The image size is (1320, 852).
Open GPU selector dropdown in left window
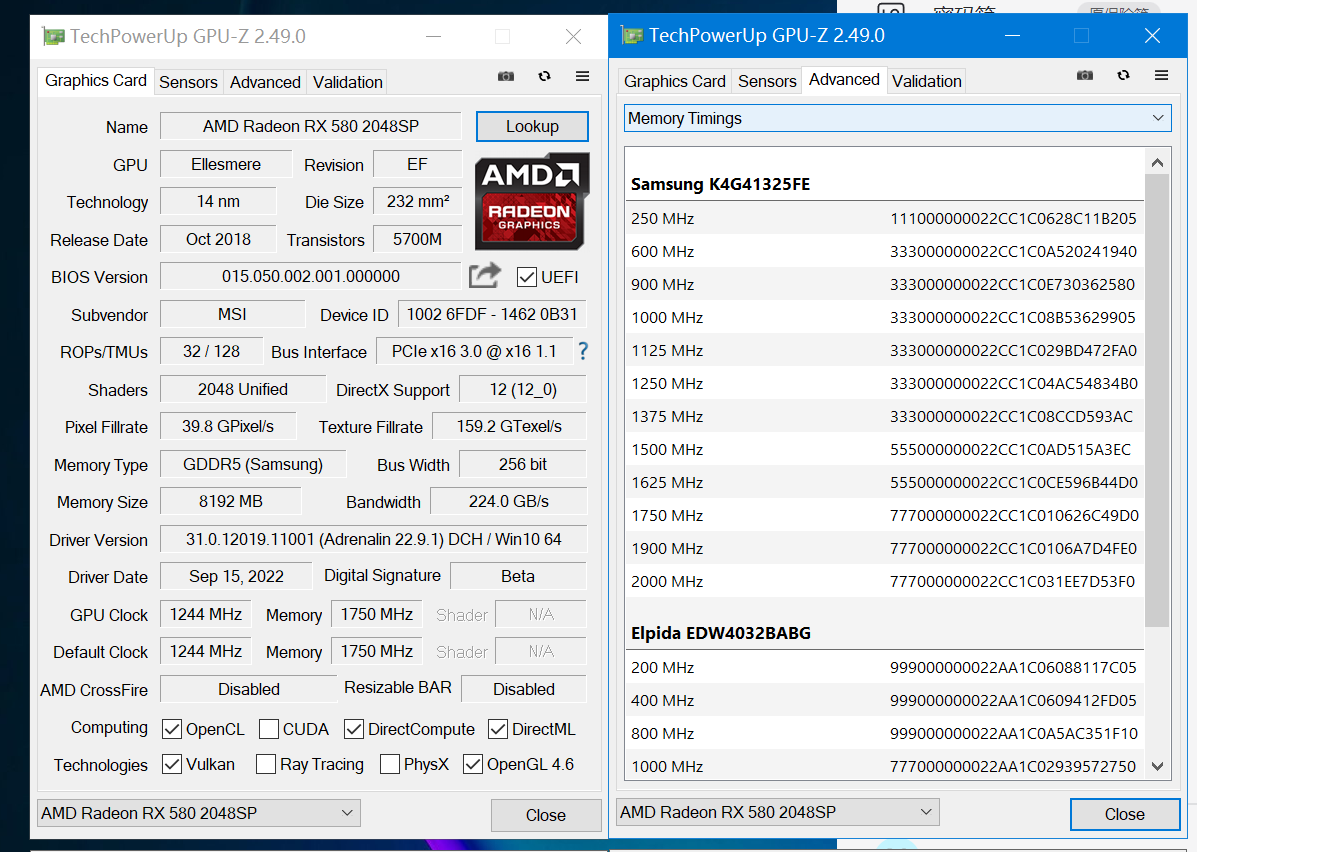(198, 813)
